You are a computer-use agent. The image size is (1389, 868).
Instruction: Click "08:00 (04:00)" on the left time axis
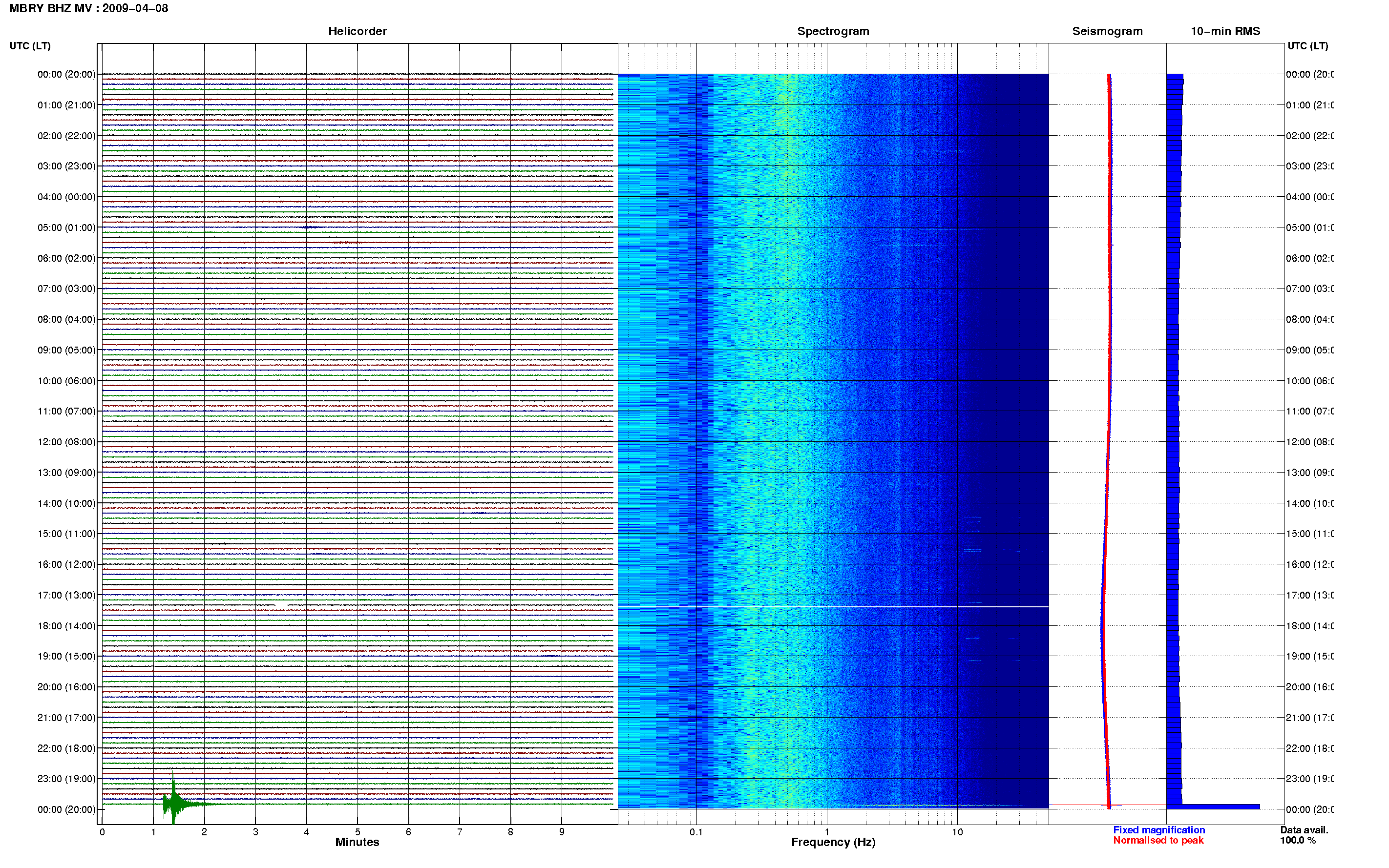click(66, 319)
